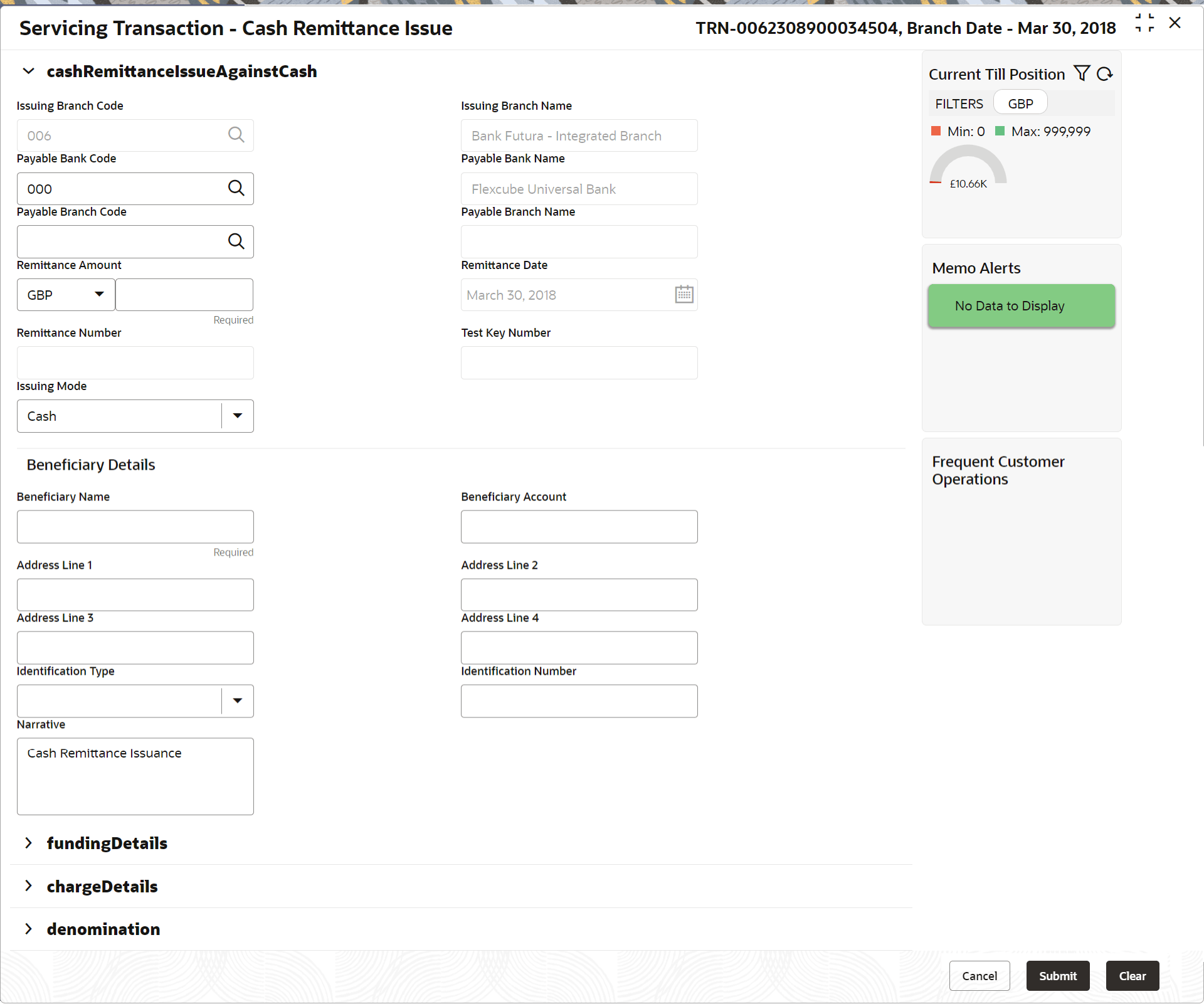This screenshot has height=1004, width=1204.
Task: Click the Current Till Position filter icon
Action: click(x=1082, y=73)
